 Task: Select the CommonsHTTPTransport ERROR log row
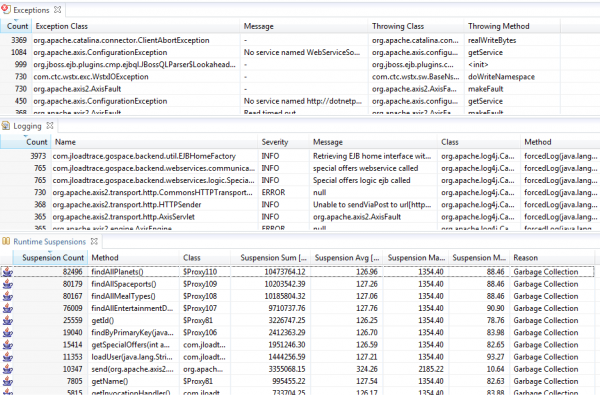coord(300,192)
